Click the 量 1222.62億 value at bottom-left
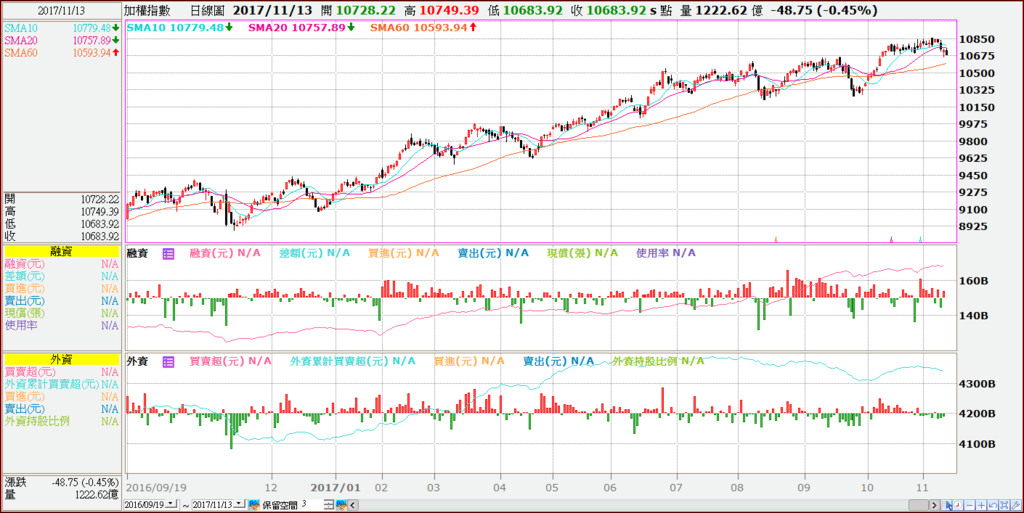Screen dimensions: 1024x513 [x=99, y=495]
